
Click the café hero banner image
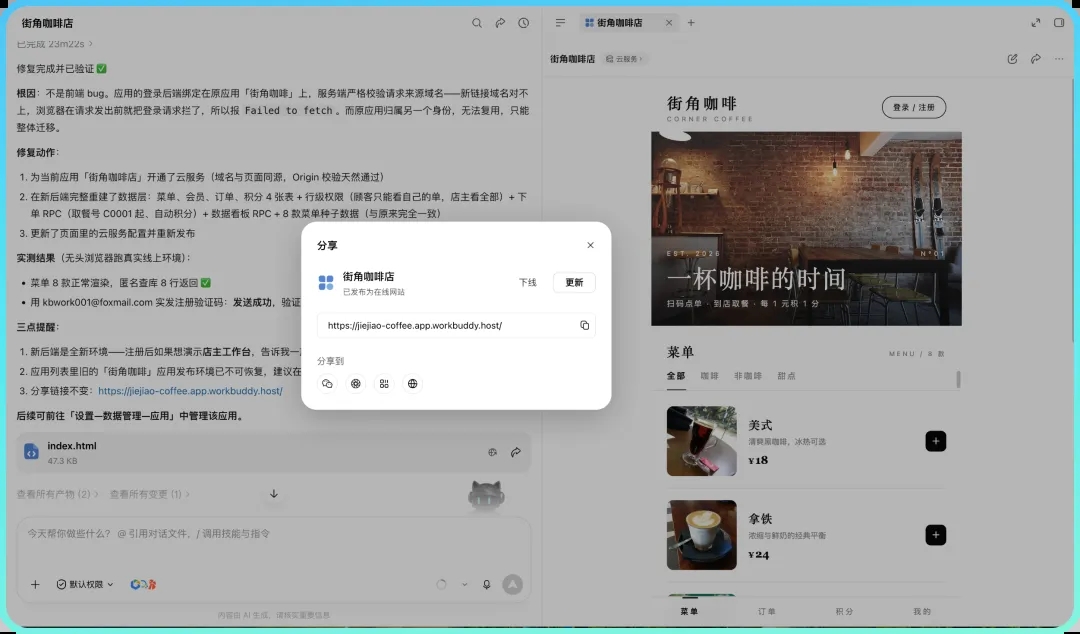pos(806,228)
